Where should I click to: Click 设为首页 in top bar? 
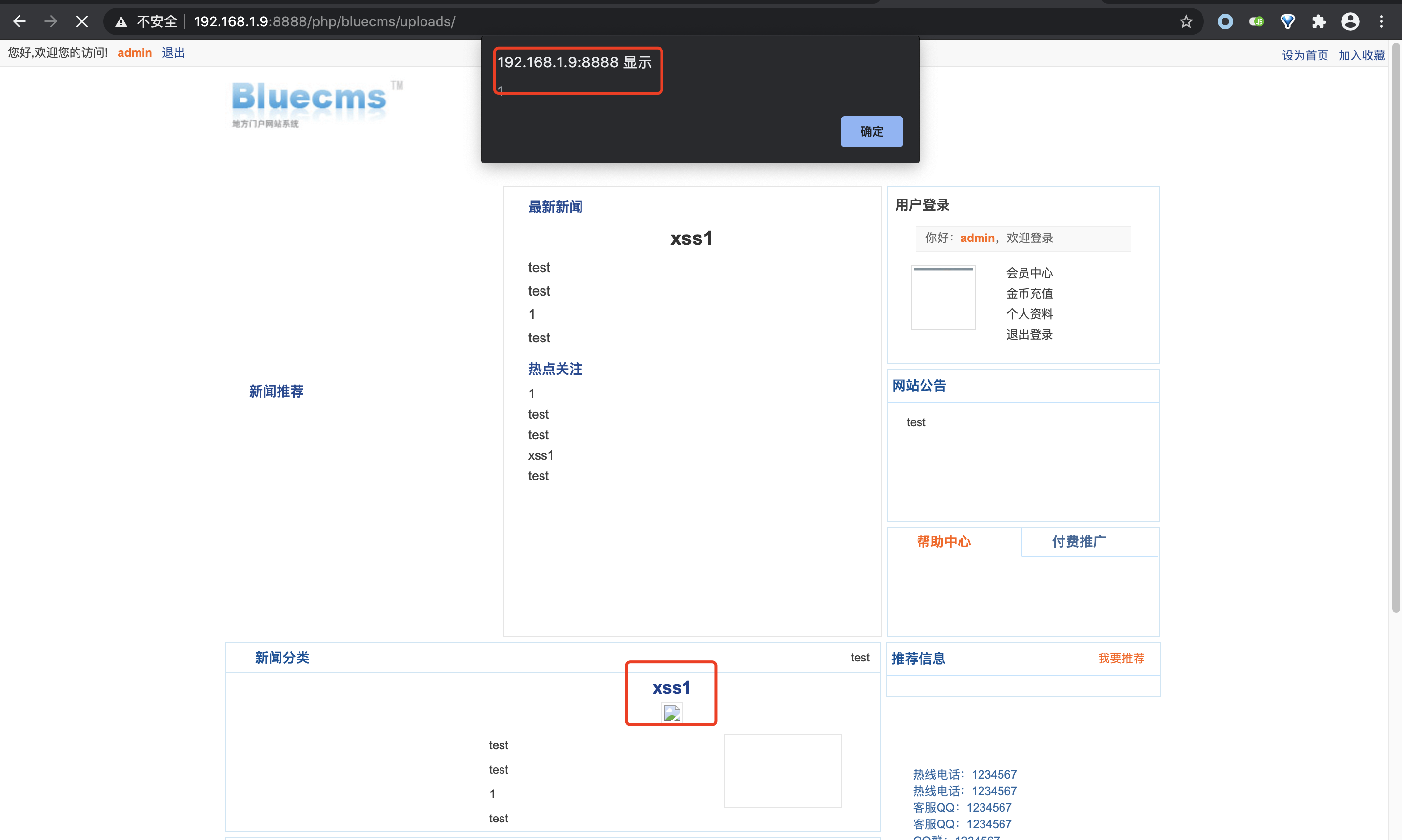pos(1304,55)
